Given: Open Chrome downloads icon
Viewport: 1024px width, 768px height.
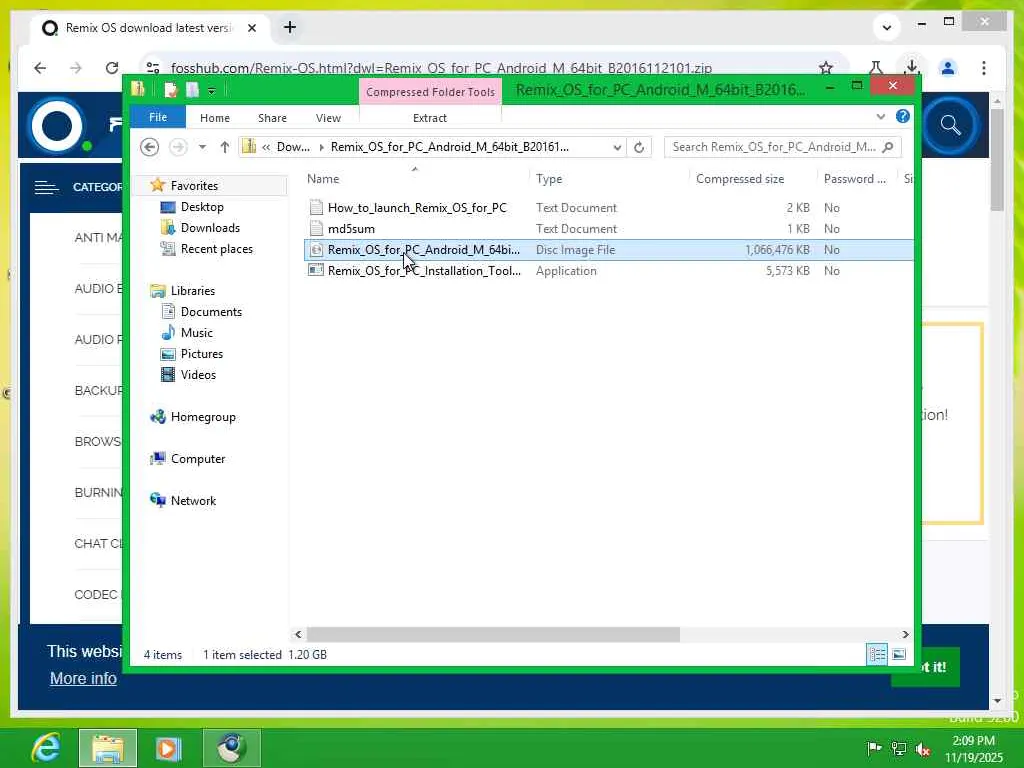Looking at the screenshot, I should pyautogui.click(x=912, y=67).
